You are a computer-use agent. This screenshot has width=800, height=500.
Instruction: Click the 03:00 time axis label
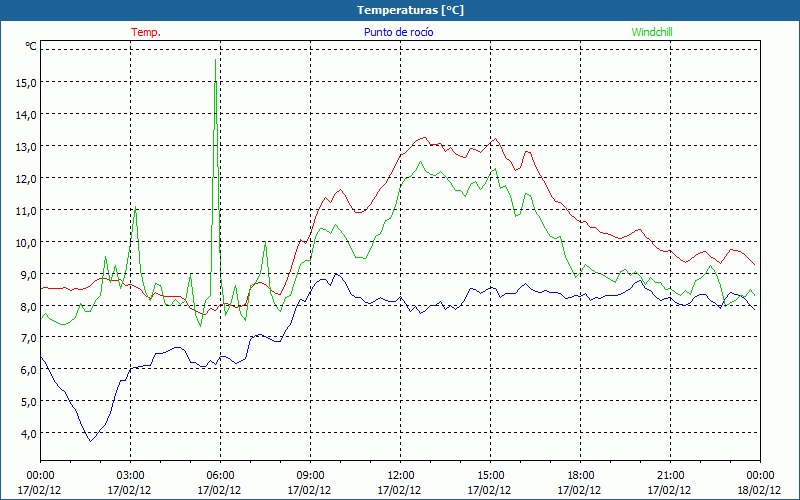[x=130, y=476]
